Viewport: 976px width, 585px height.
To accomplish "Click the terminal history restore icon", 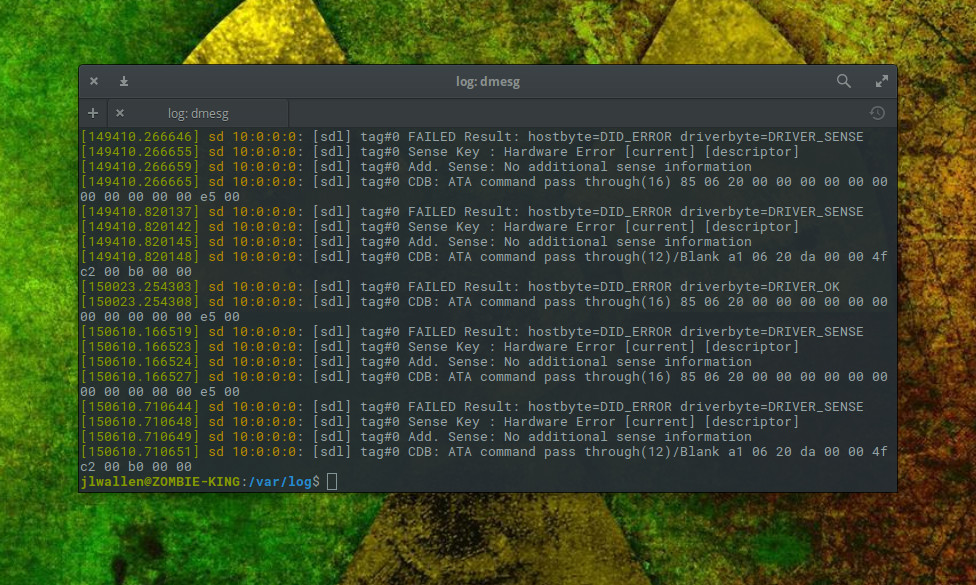I will (877, 113).
